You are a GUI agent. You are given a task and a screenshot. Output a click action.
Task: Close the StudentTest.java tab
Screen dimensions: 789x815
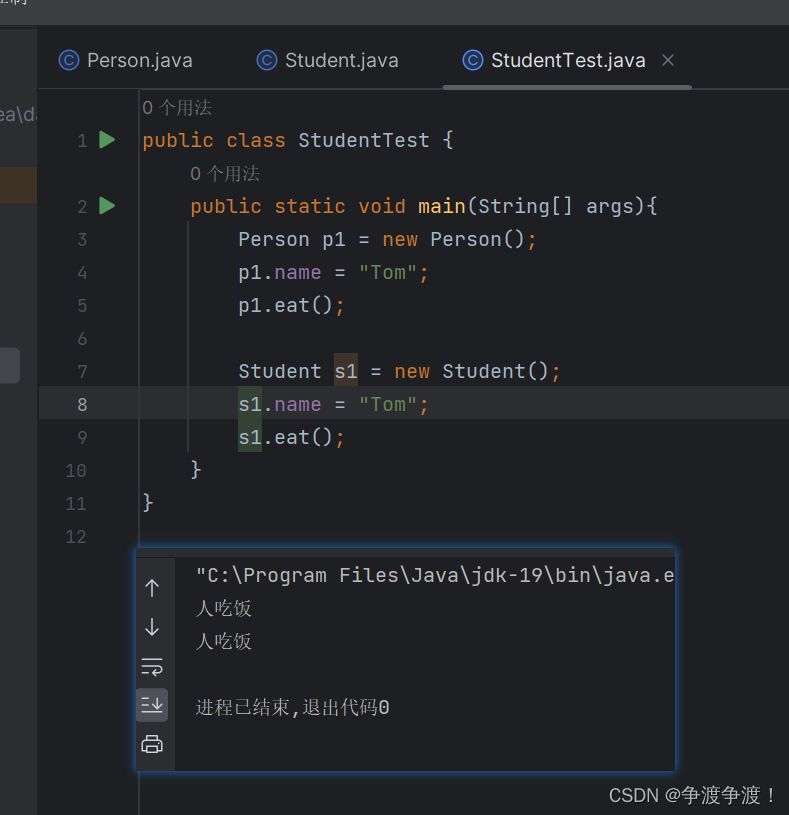(x=667, y=60)
